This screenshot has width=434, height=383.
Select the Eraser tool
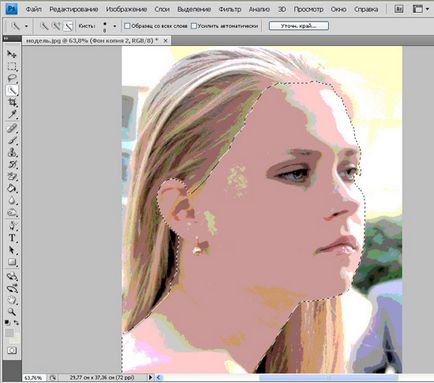coord(12,176)
